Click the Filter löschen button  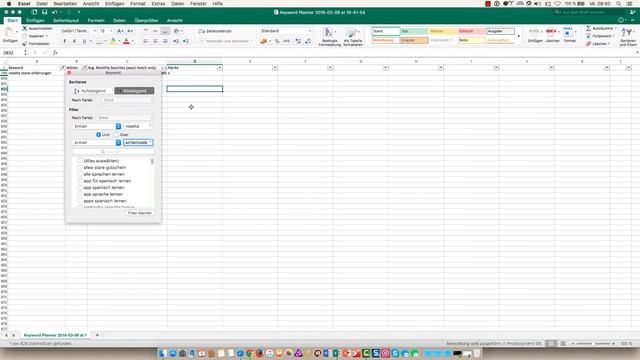point(140,213)
